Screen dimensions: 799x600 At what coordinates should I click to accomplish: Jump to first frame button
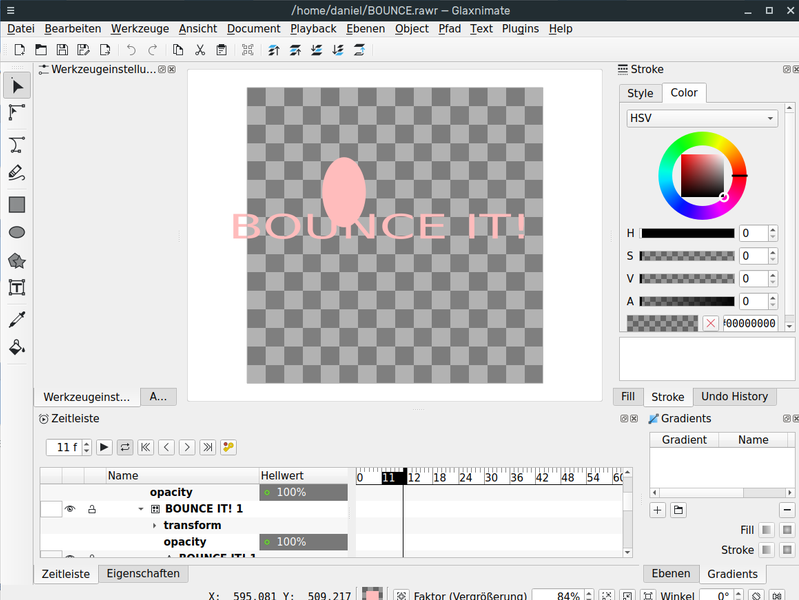[146, 447]
